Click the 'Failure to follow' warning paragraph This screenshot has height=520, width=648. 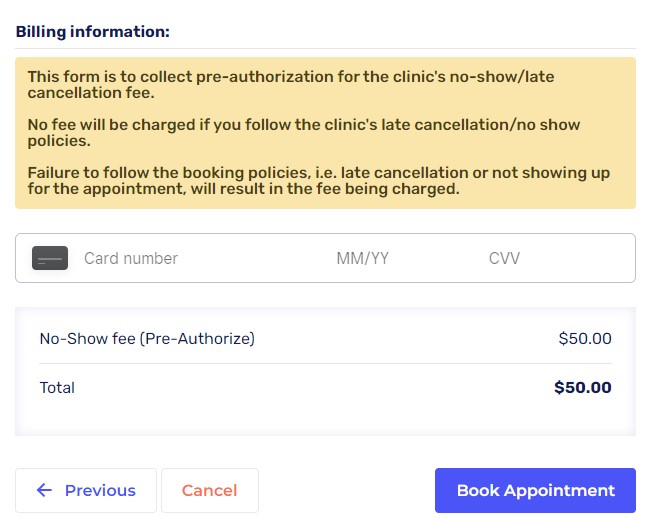318,181
